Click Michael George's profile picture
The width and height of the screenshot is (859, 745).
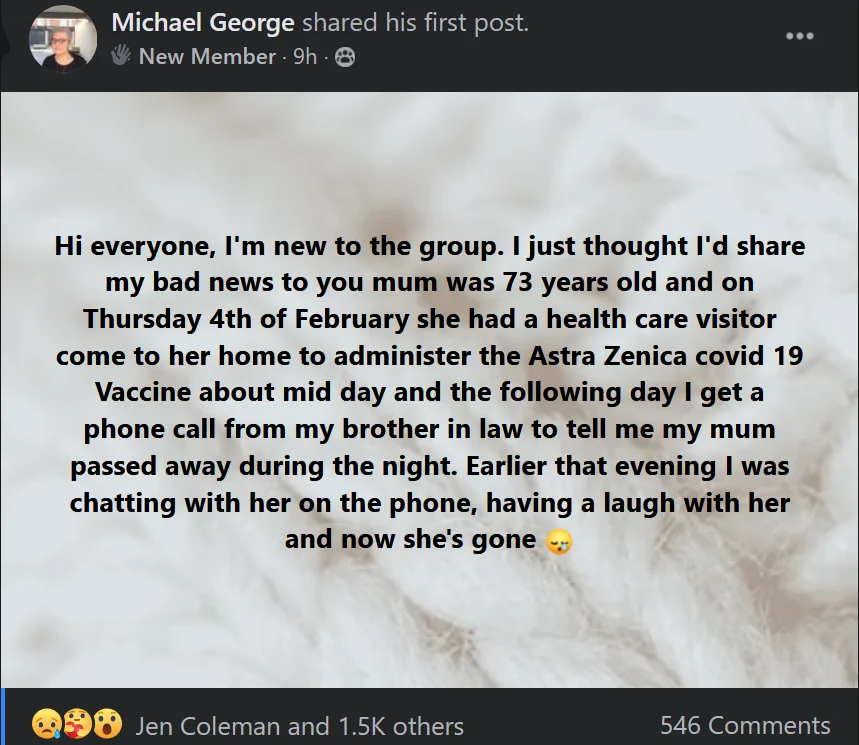pyautogui.click(x=62, y=38)
